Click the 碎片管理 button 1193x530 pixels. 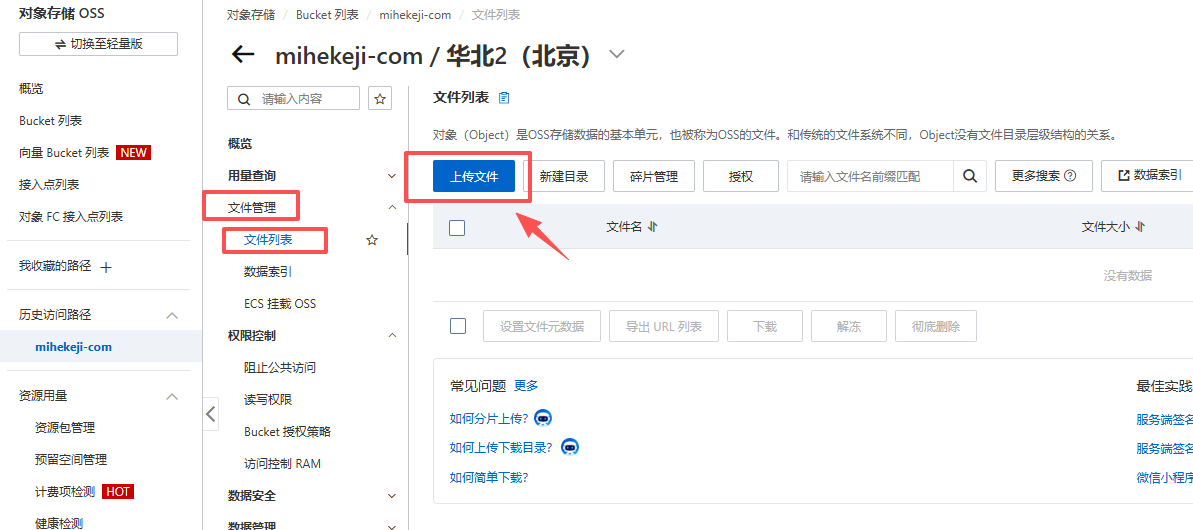pos(654,176)
